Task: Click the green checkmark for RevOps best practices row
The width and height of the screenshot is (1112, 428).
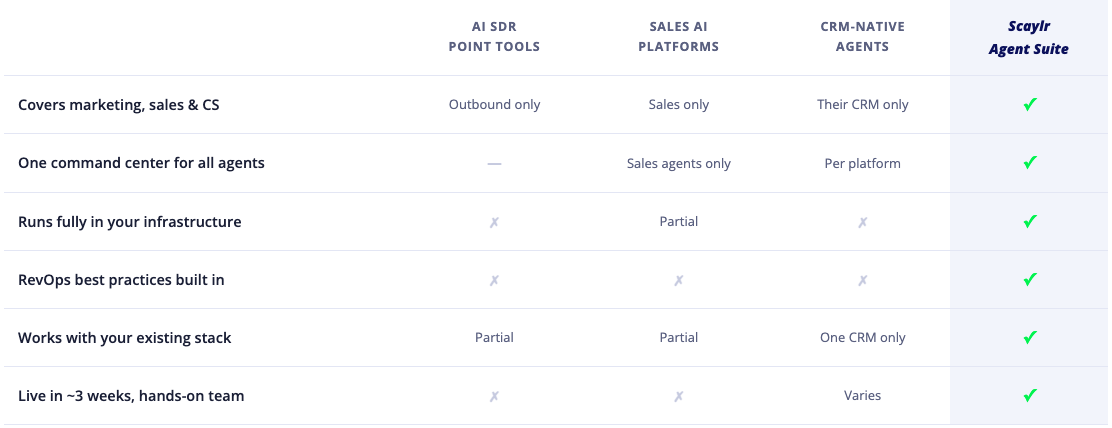Action: [1030, 280]
